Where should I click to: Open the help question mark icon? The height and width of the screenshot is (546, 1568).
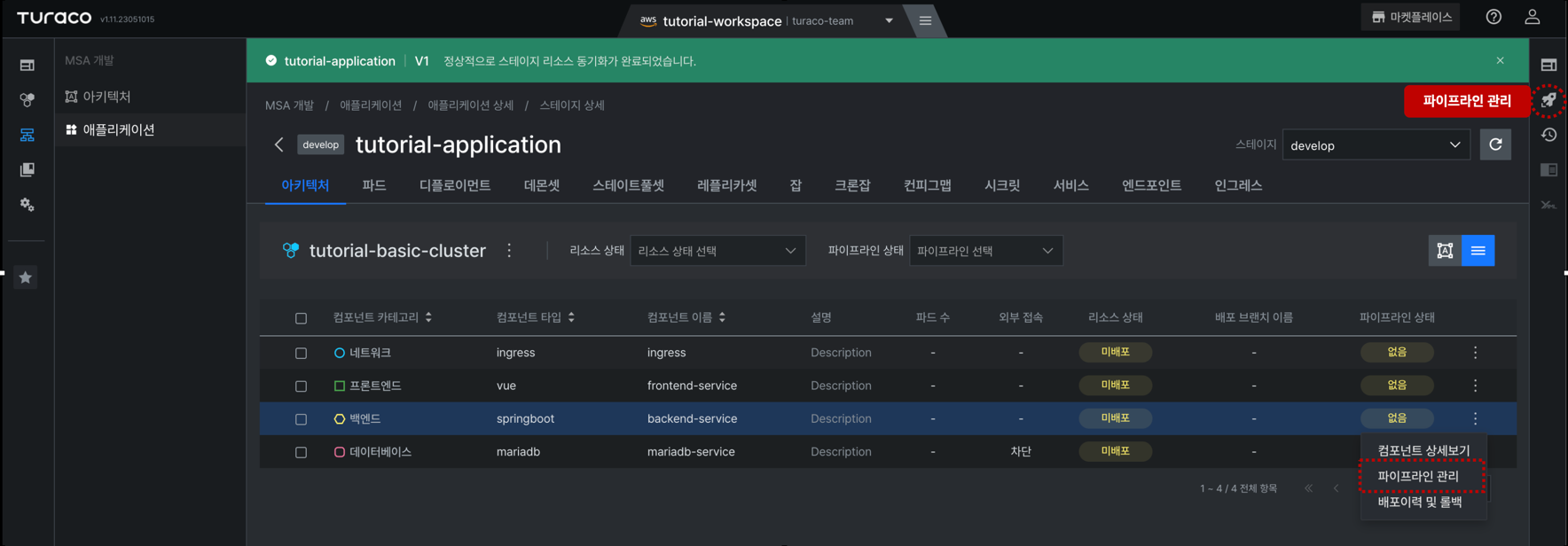point(1494,17)
